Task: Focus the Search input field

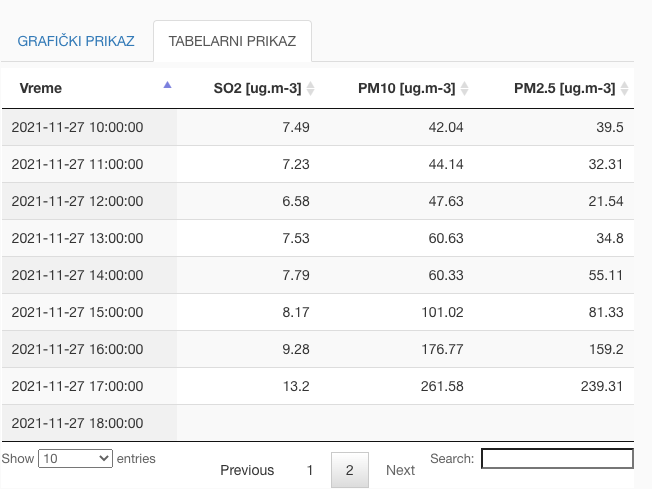Action: pyautogui.click(x=557, y=458)
